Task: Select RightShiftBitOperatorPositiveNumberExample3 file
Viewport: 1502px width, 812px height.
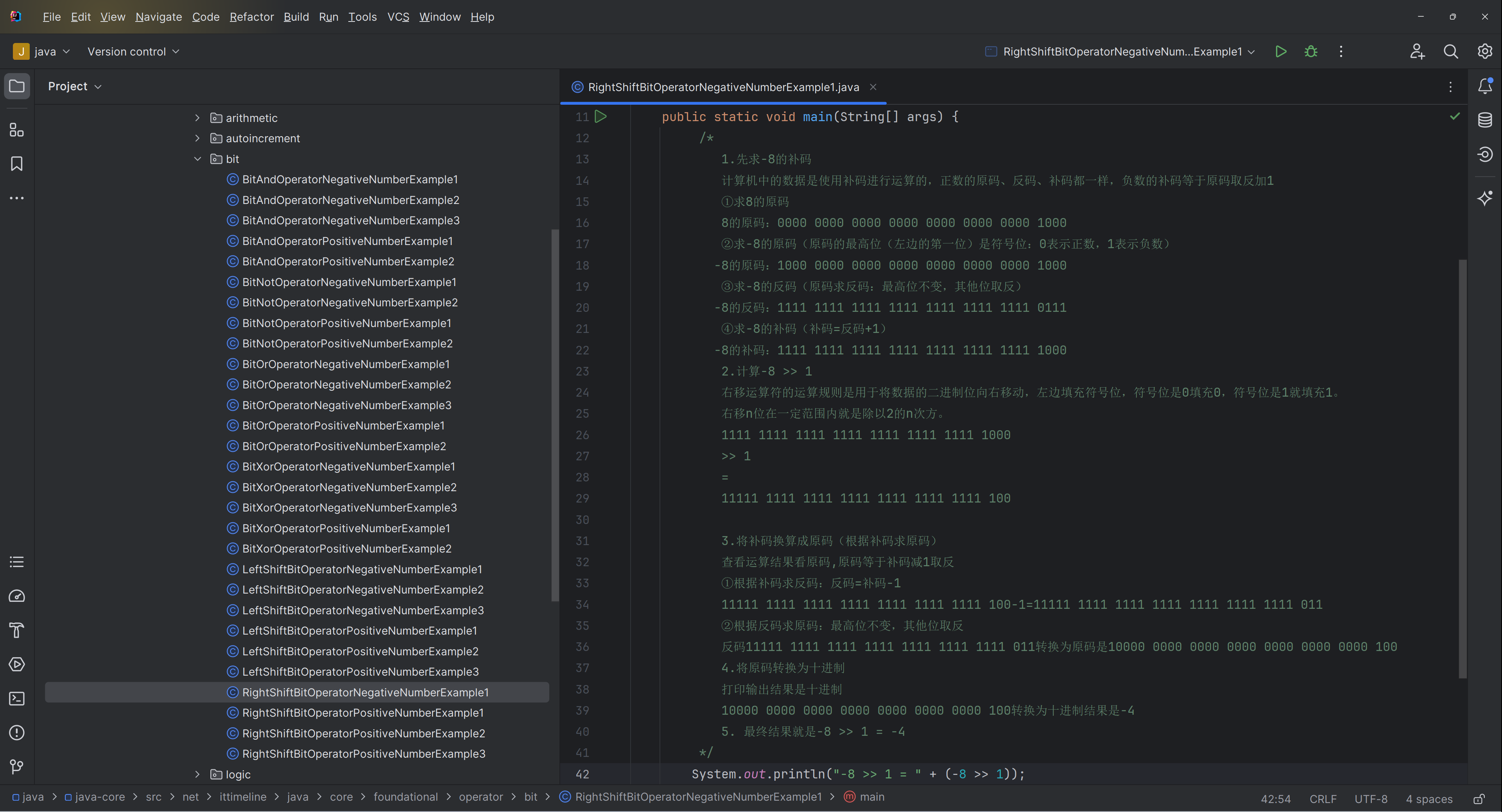Action: click(x=363, y=754)
